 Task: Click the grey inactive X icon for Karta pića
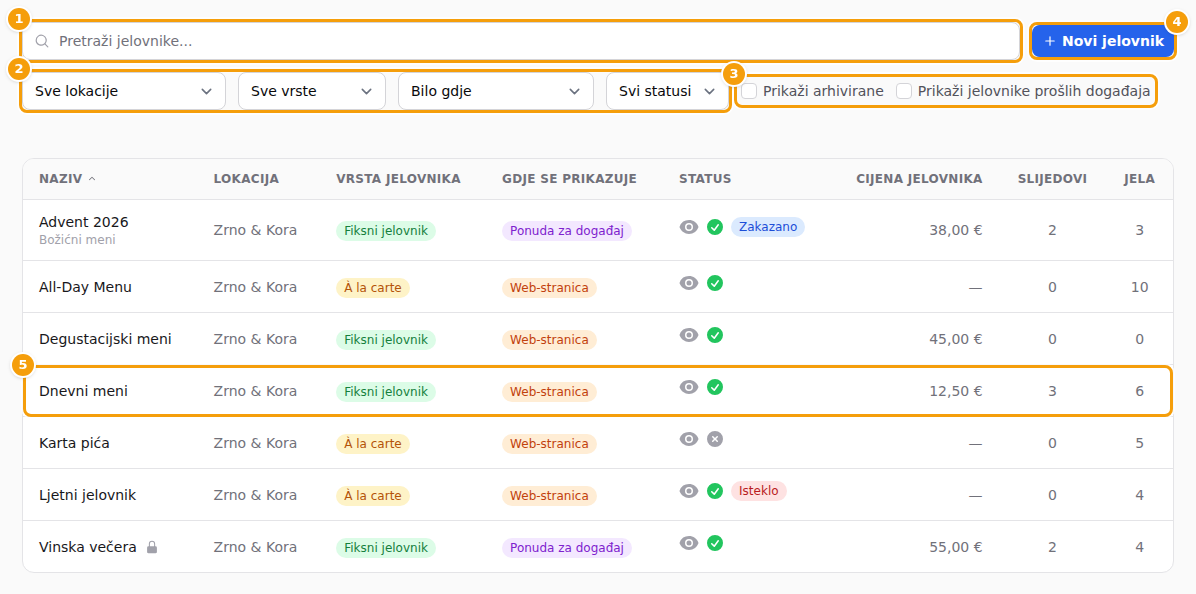point(715,438)
